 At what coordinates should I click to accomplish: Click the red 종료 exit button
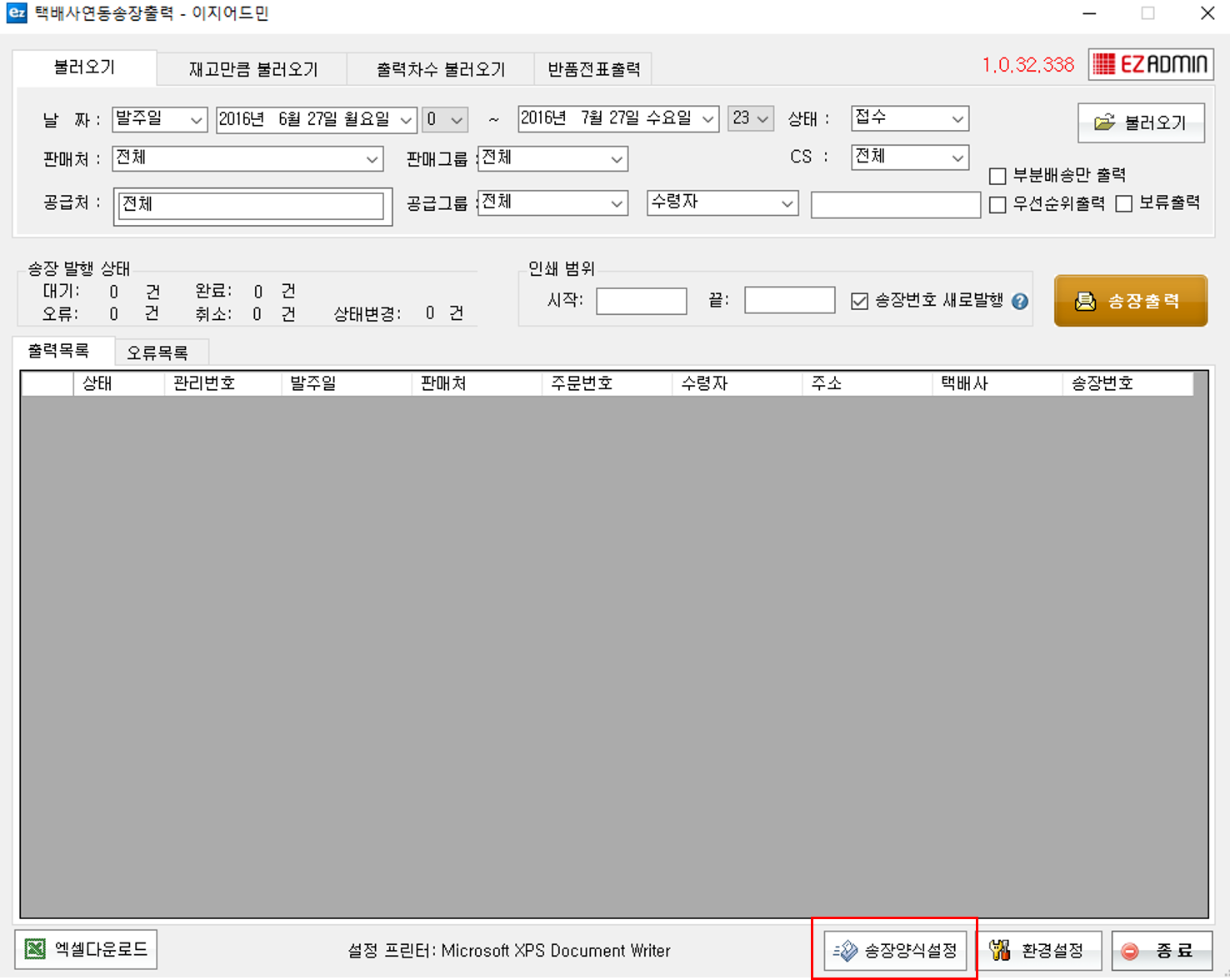(1162, 950)
